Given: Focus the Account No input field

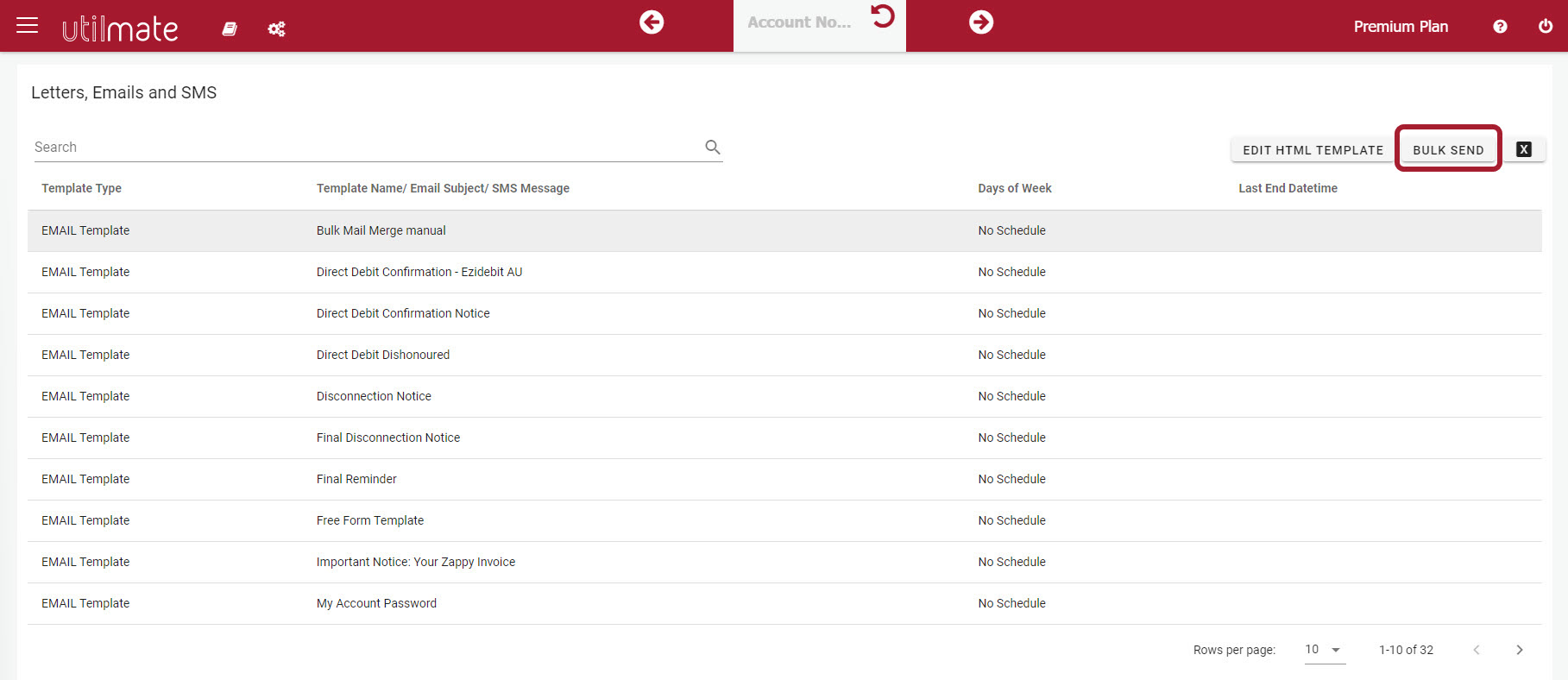Looking at the screenshot, I should point(800,22).
